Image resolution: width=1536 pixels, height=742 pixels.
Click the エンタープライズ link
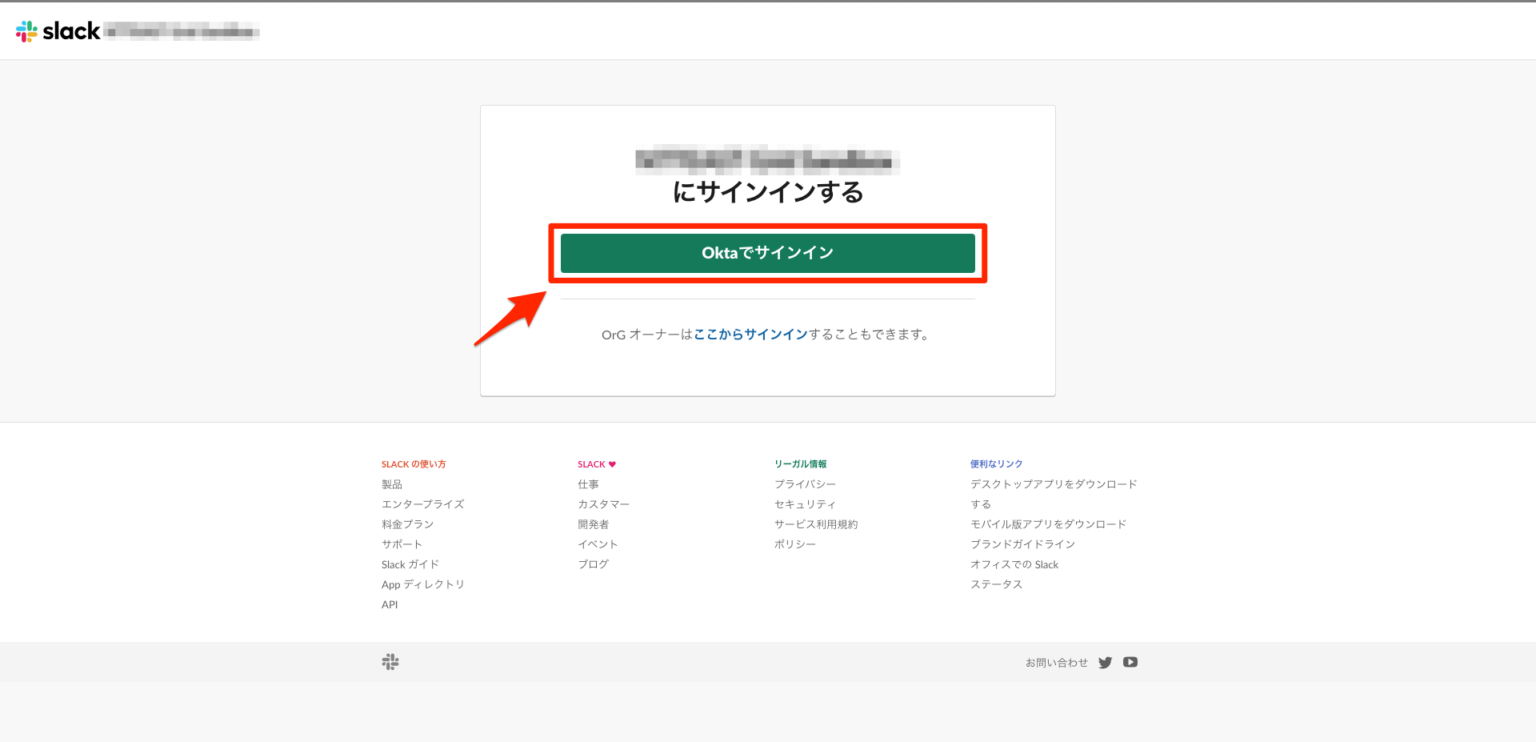pyautogui.click(x=423, y=504)
